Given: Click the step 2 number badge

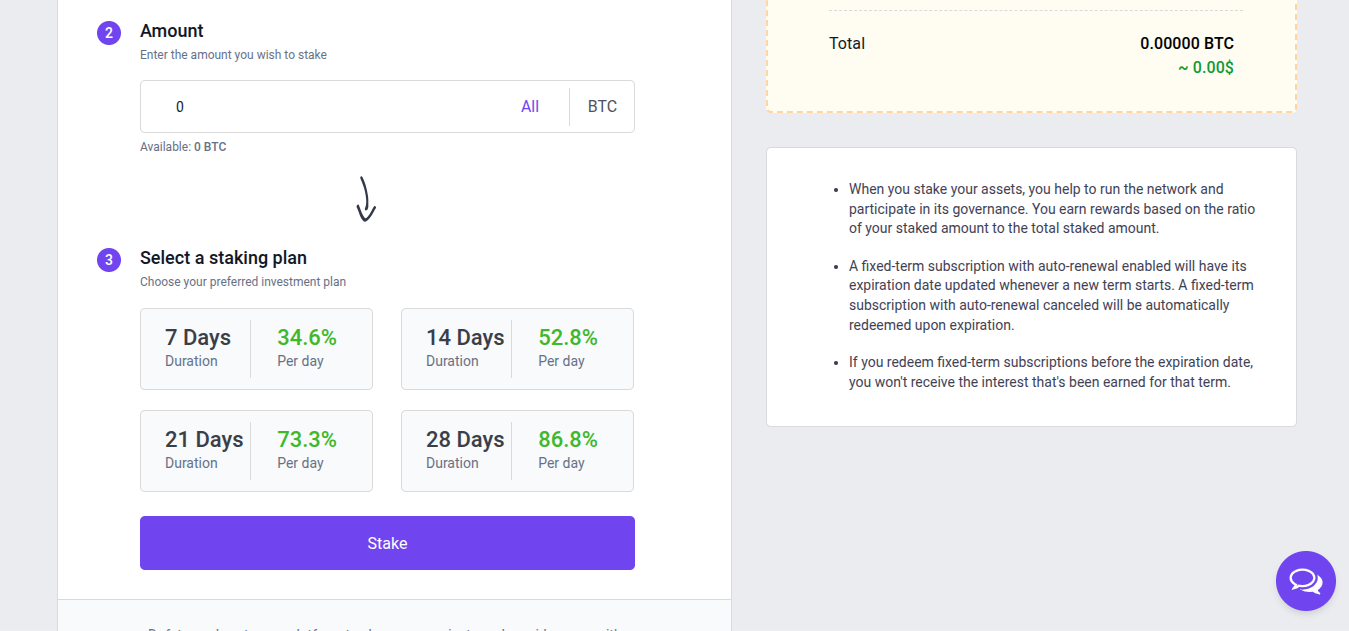Looking at the screenshot, I should (109, 33).
